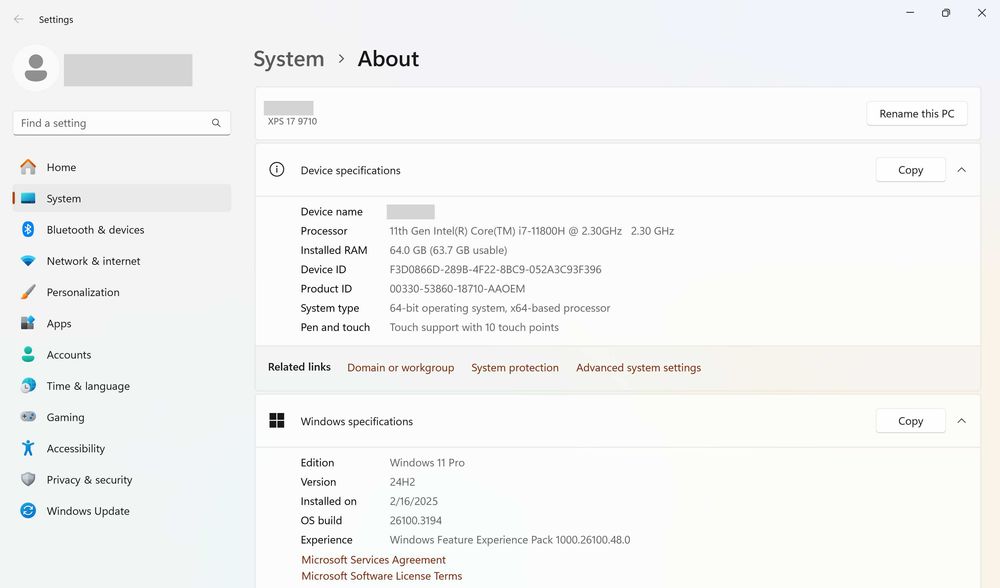
Task: Copy the Device specifications
Action: (x=910, y=170)
